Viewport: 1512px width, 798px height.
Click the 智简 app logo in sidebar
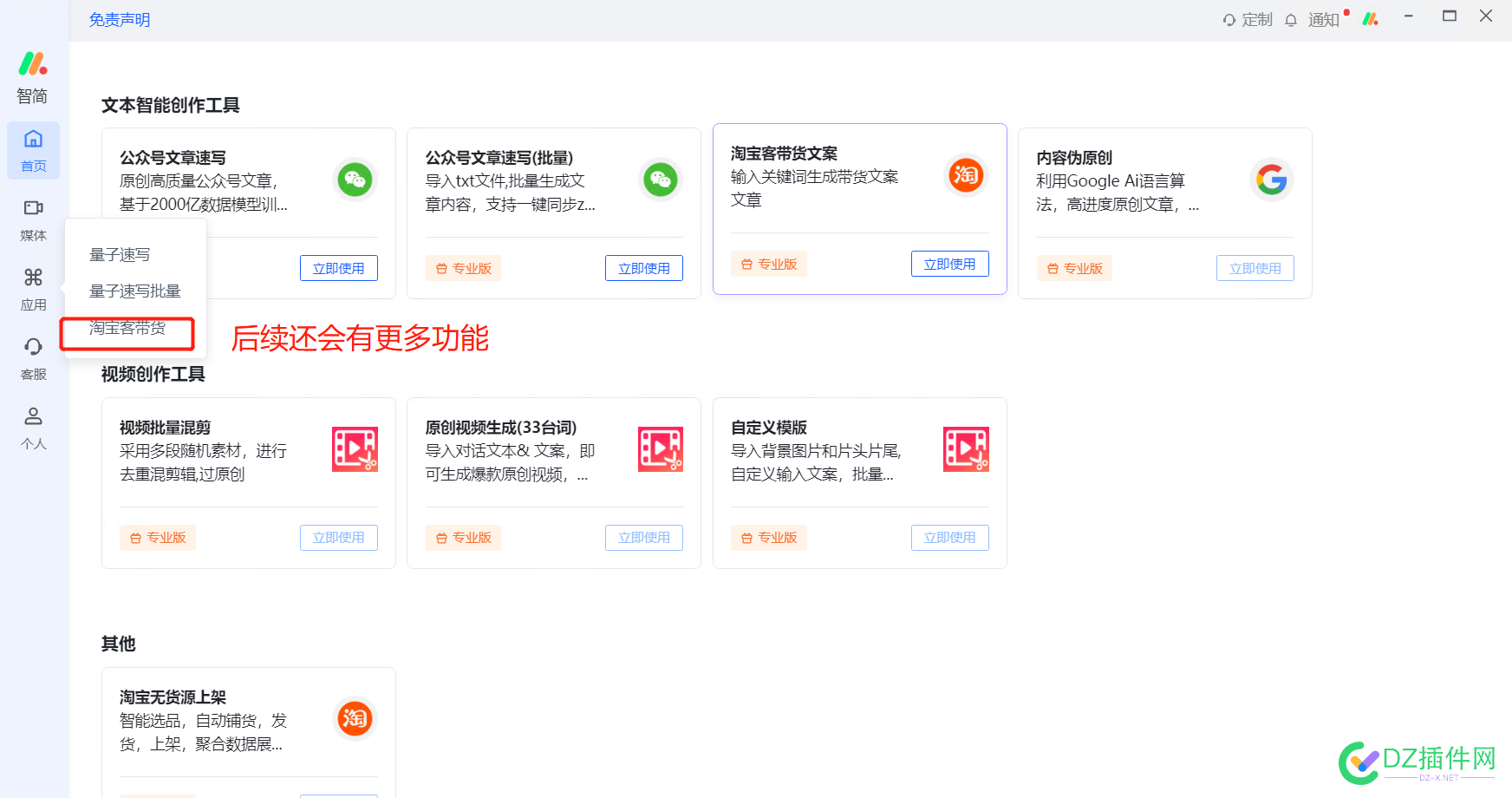click(x=33, y=63)
